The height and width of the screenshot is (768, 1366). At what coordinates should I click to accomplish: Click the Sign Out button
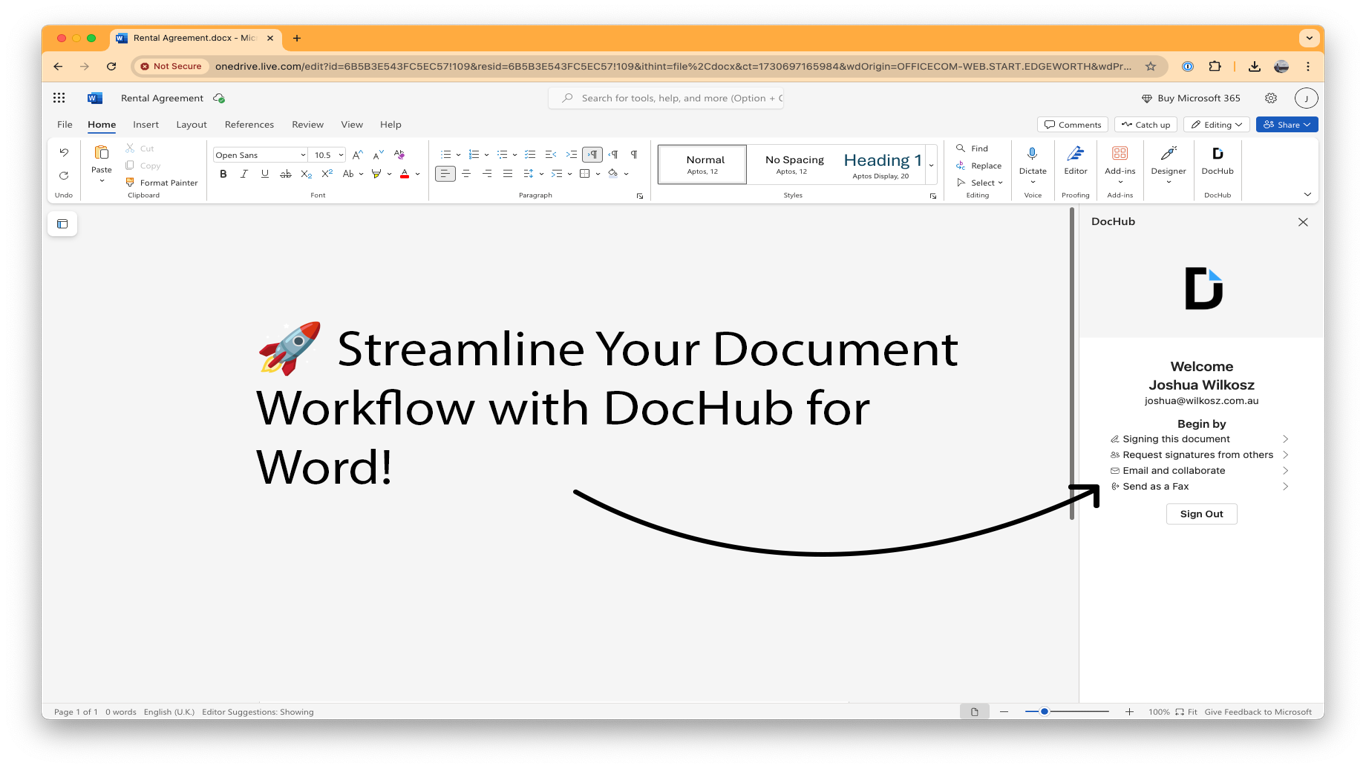1201,514
